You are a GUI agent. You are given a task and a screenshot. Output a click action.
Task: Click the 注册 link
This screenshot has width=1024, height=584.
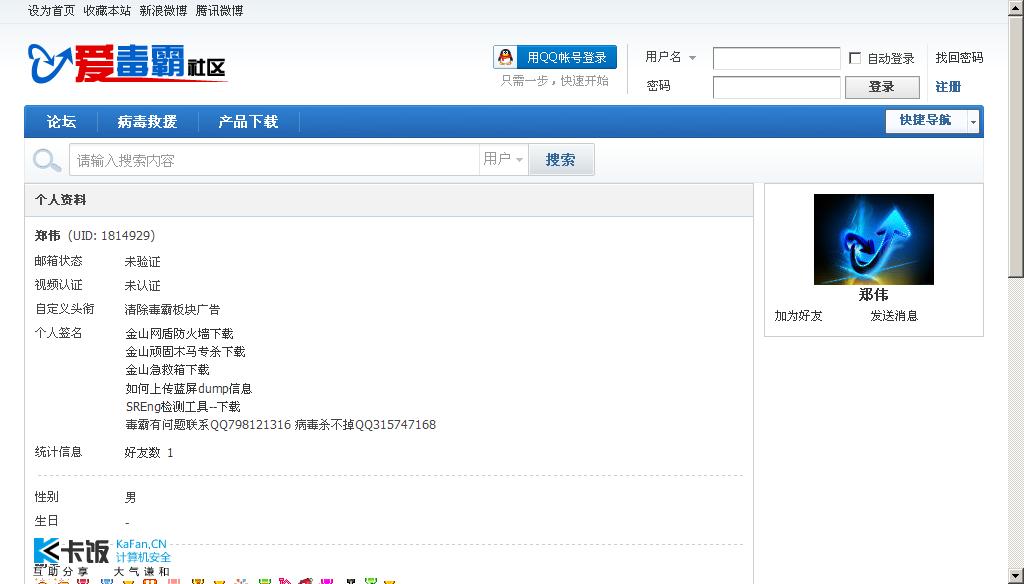coord(948,87)
